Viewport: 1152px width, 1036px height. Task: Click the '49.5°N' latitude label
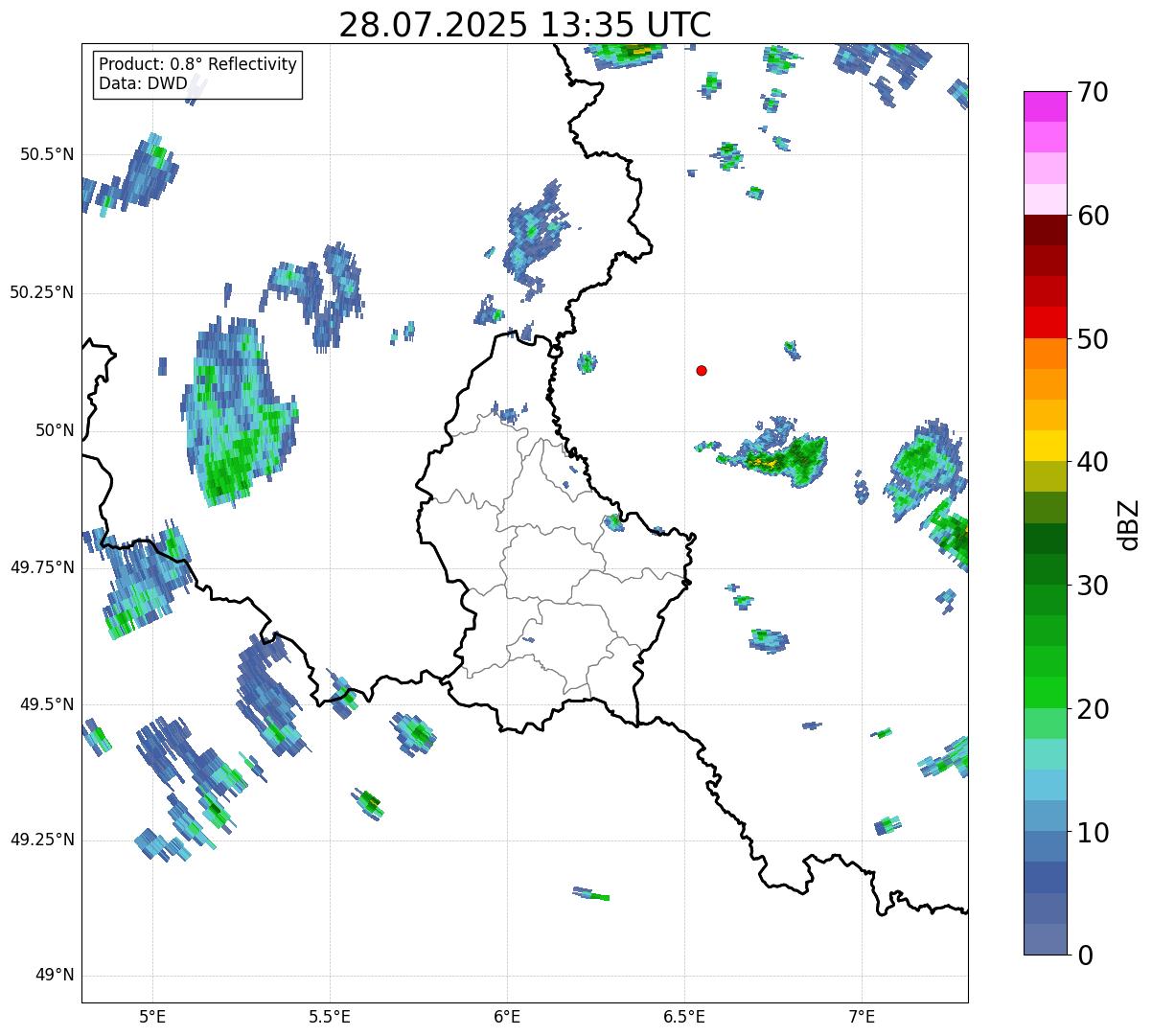47,704
